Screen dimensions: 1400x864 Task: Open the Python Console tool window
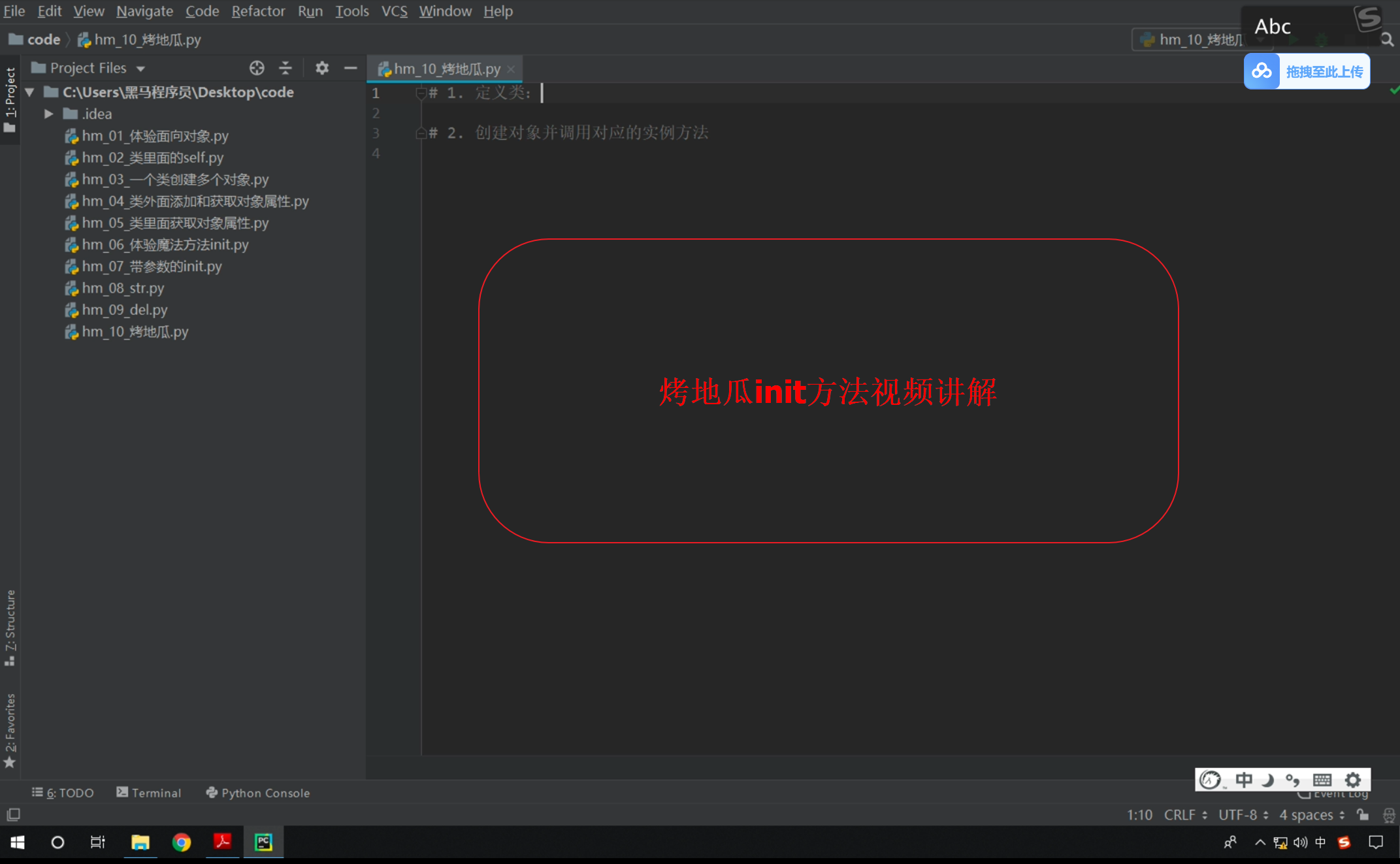coord(258,793)
